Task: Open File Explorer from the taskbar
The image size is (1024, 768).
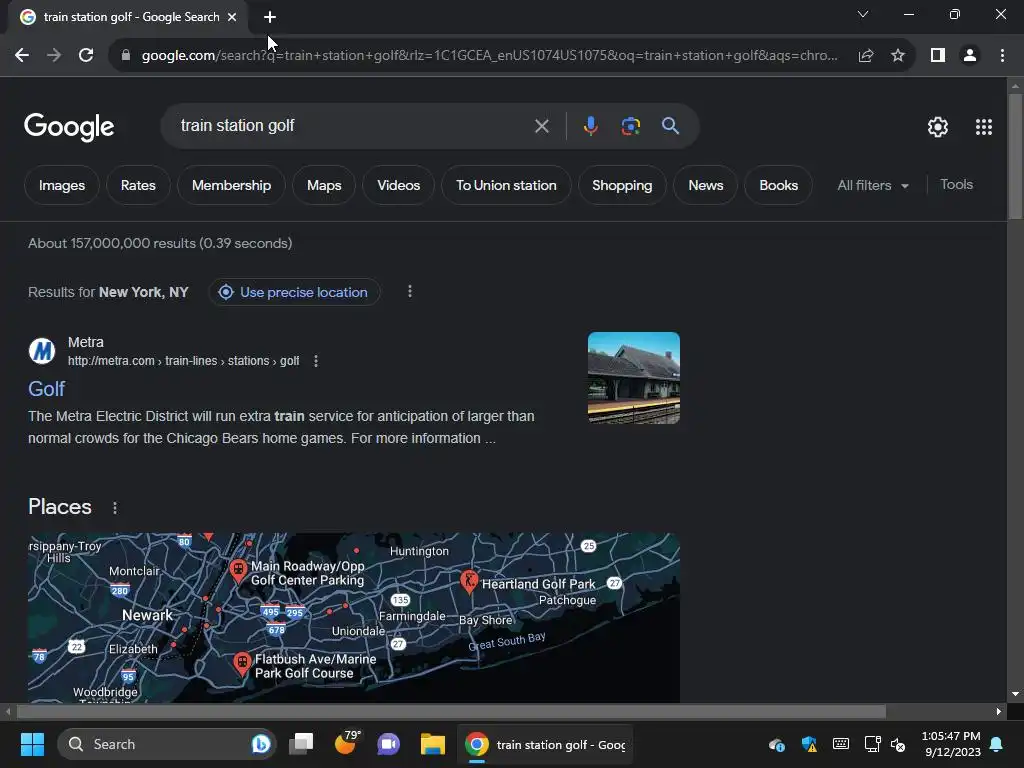Action: click(432, 744)
